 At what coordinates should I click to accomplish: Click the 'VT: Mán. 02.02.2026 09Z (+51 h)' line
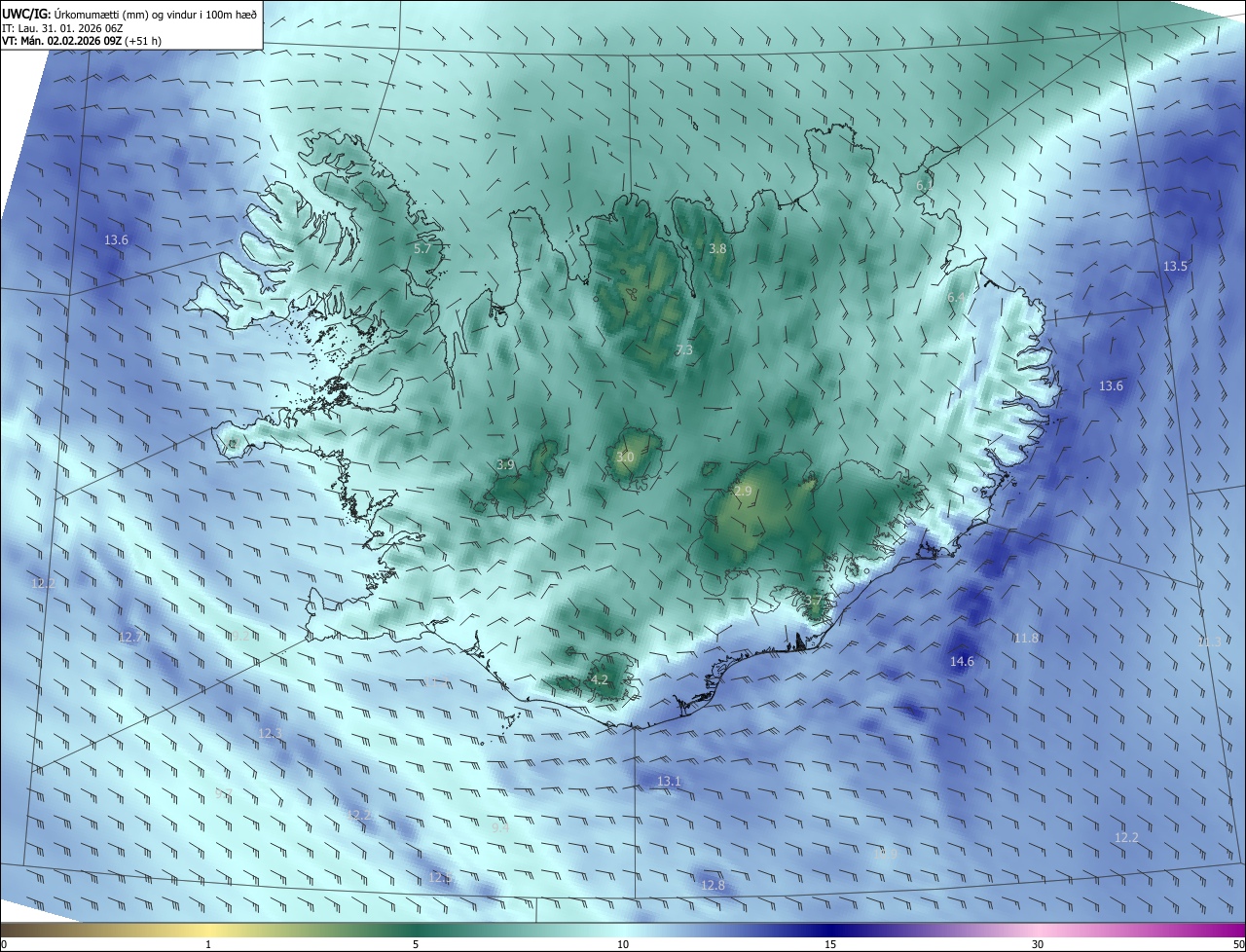coord(81,41)
